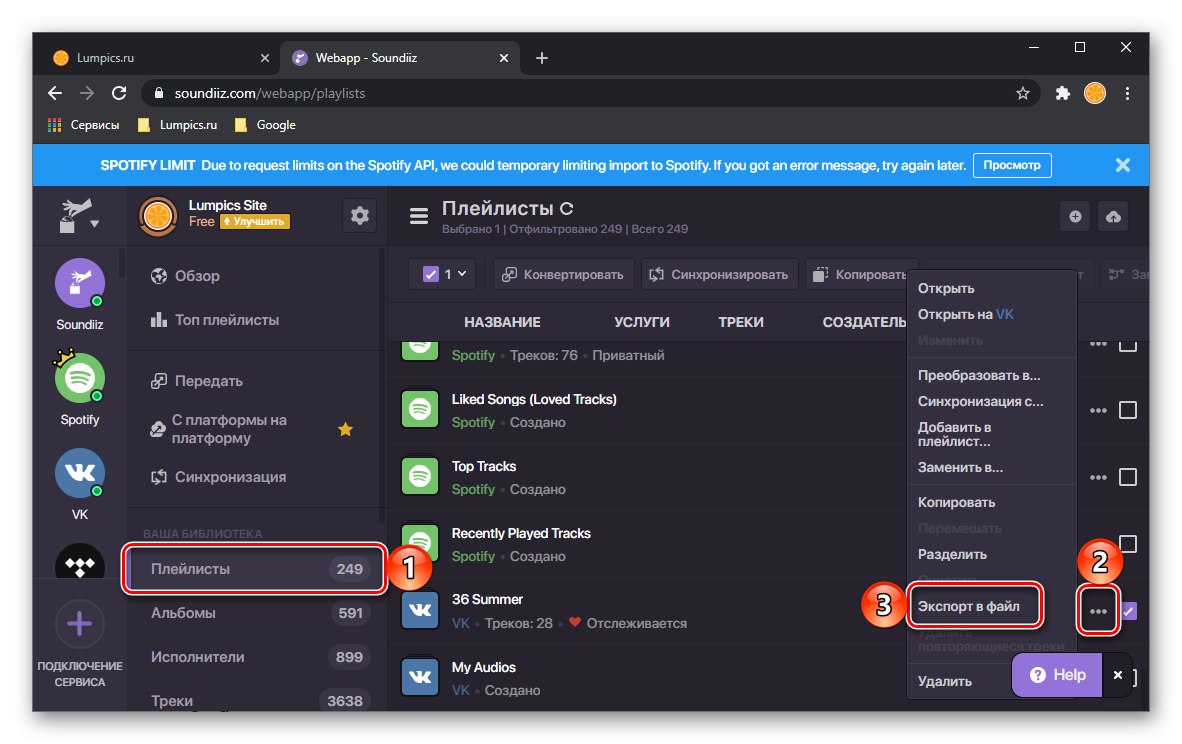Select the VK service icon
The width and height of the screenshot is (1182, 744).
click(80, 473)
